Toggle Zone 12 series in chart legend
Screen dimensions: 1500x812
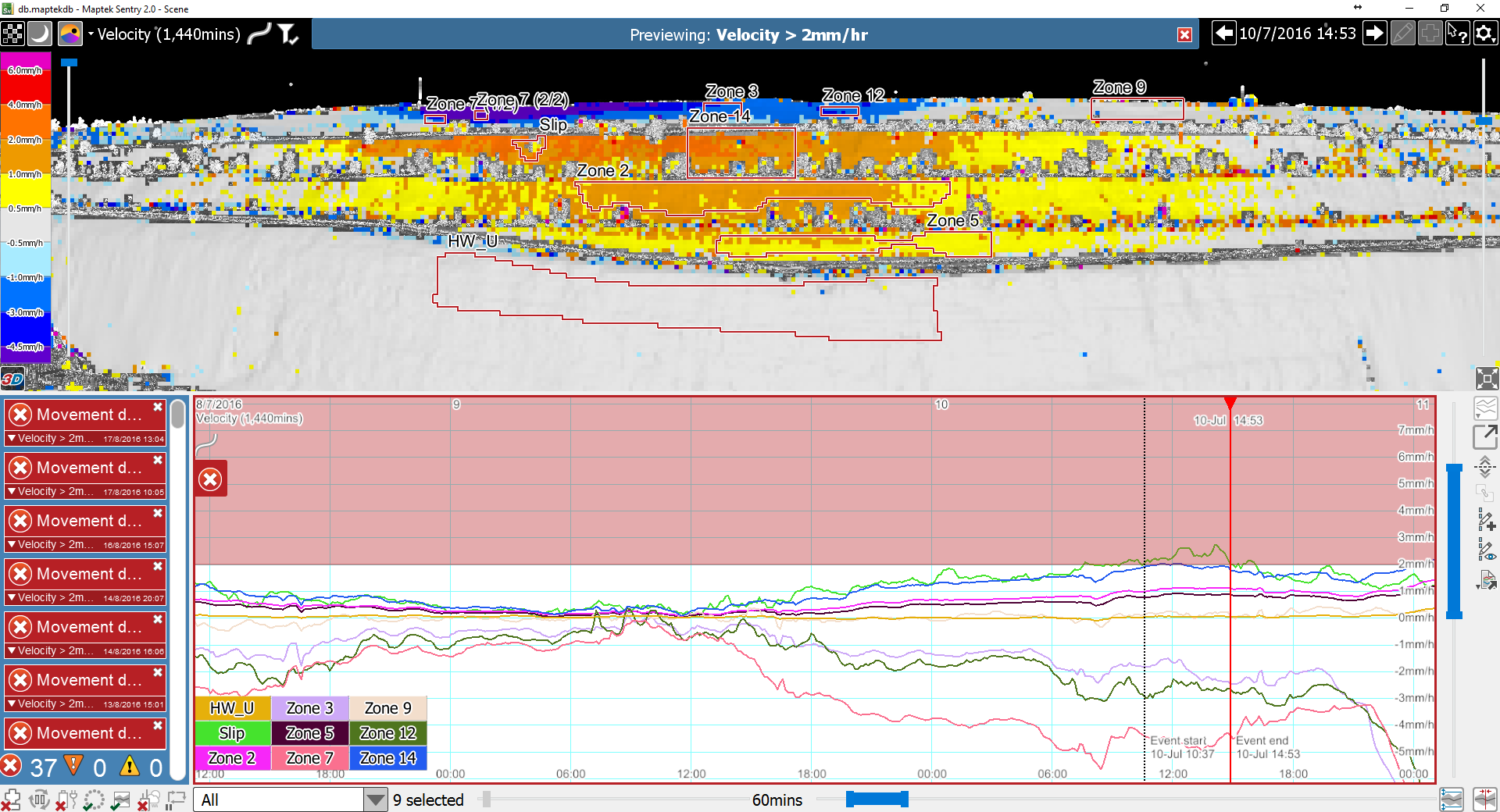388,733
